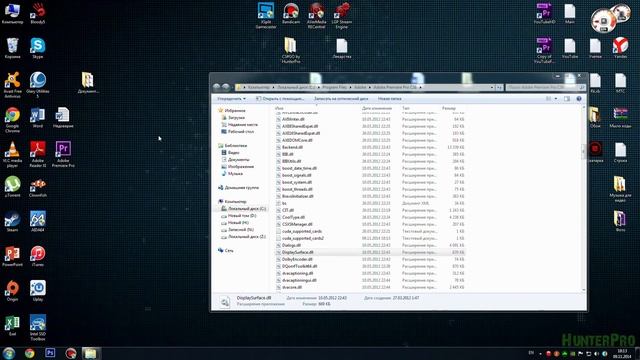Select the Glary Utilities desktop icon
The image size is (640, 360).
coord(38,84)
